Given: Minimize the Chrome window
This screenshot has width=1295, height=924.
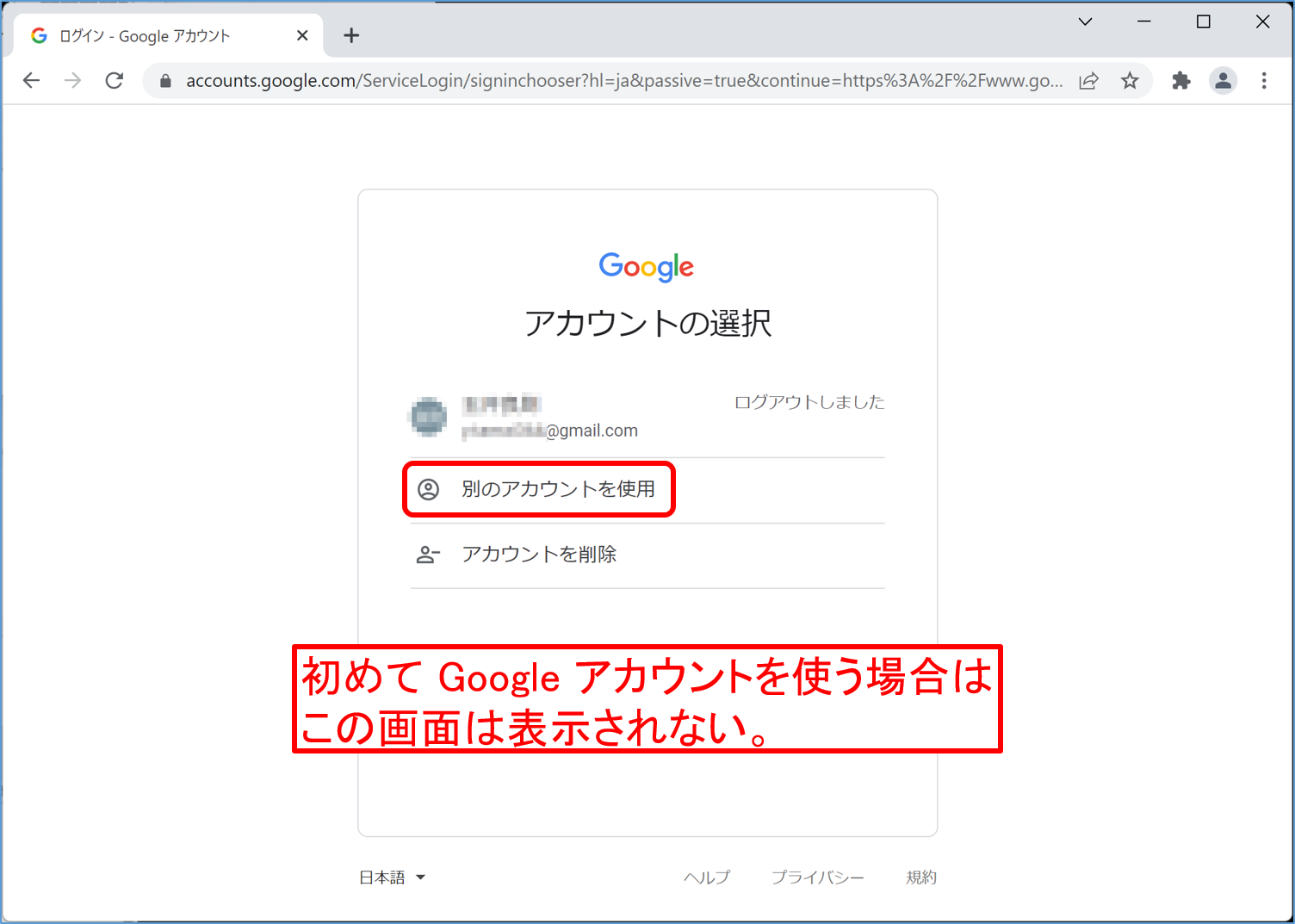Looking at the screenshot, I should click(x=1144, y=22).
